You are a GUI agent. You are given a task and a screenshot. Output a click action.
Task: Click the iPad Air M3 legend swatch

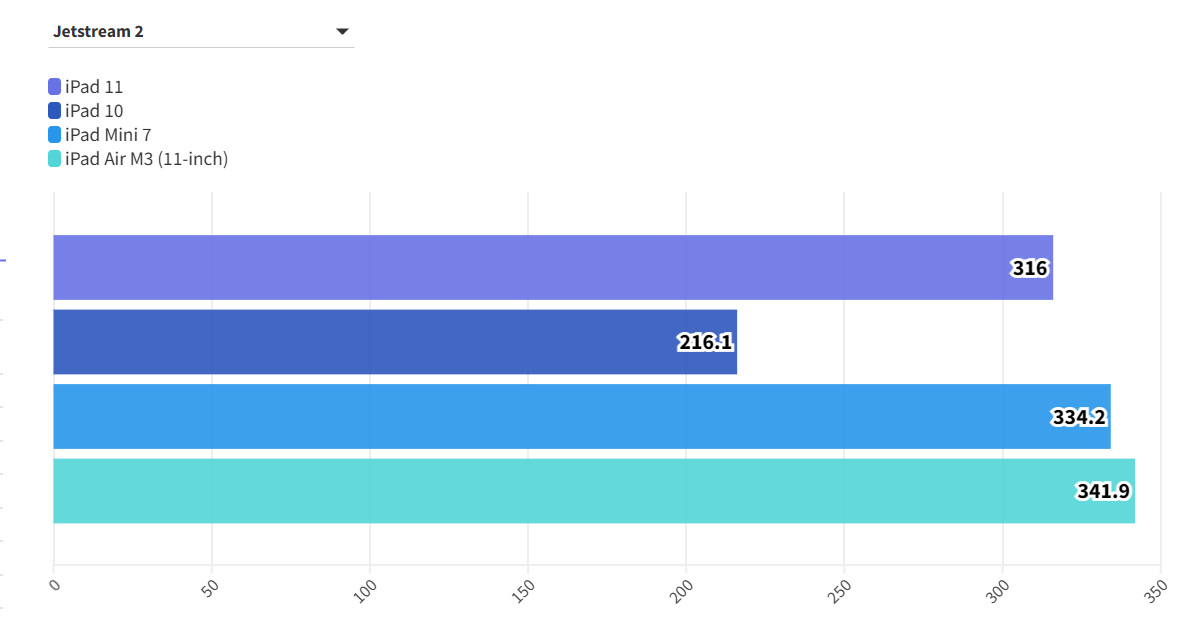(x=55, y=159)
